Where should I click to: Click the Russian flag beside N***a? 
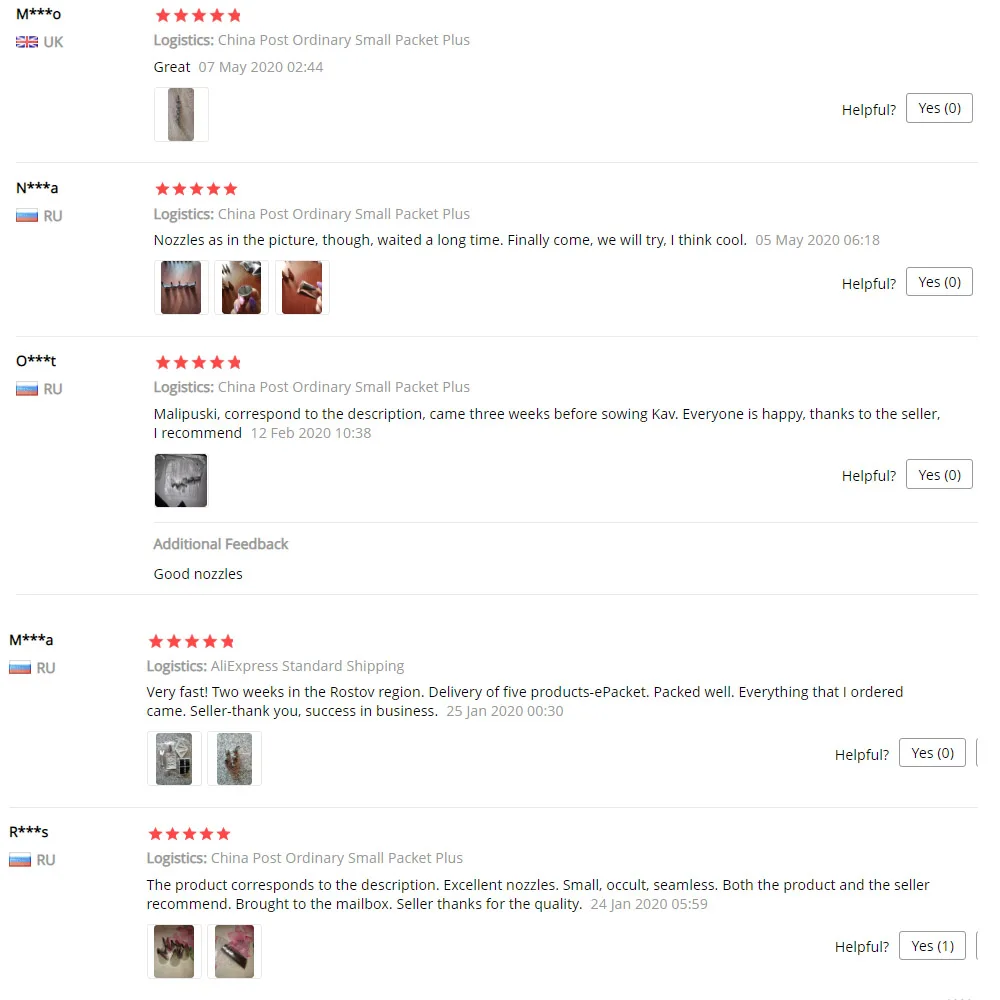pyautogui.click(x=27, y=216)
